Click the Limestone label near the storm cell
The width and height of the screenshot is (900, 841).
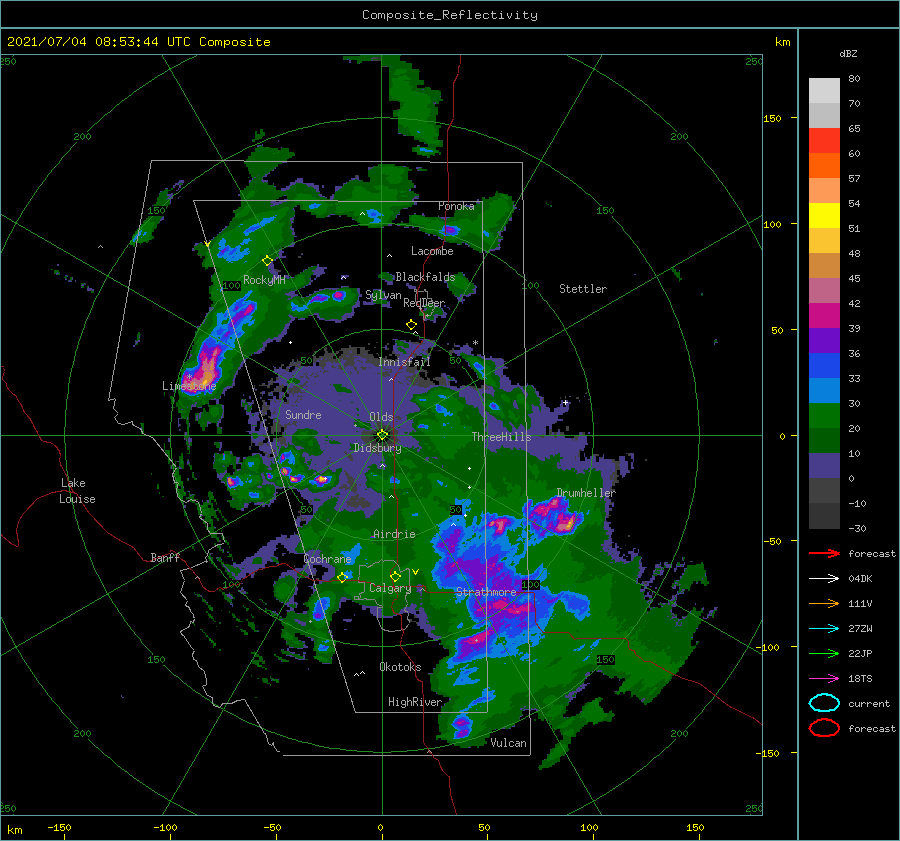[x=189, y=386]
